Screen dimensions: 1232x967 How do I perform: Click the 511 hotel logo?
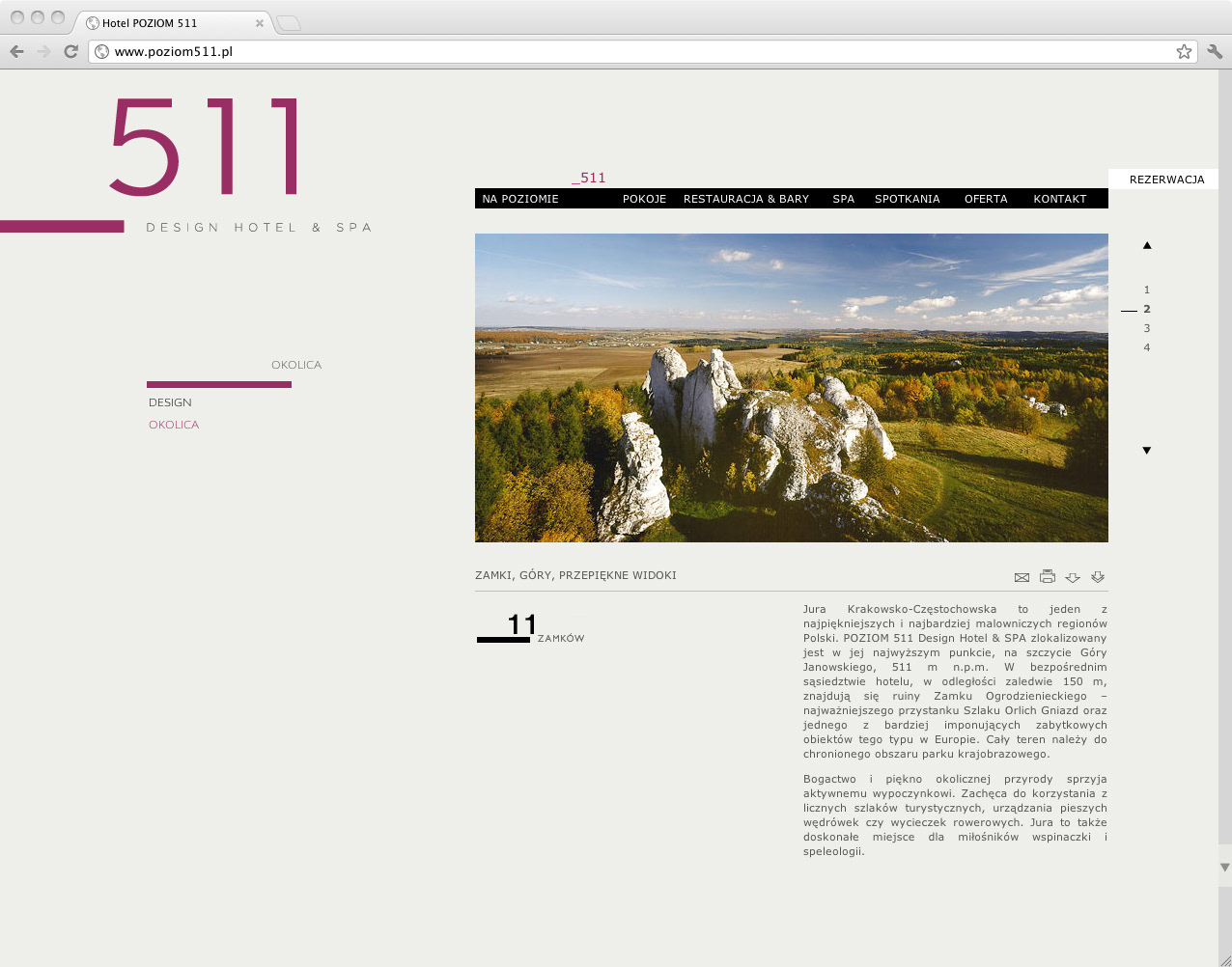point(205,148)
